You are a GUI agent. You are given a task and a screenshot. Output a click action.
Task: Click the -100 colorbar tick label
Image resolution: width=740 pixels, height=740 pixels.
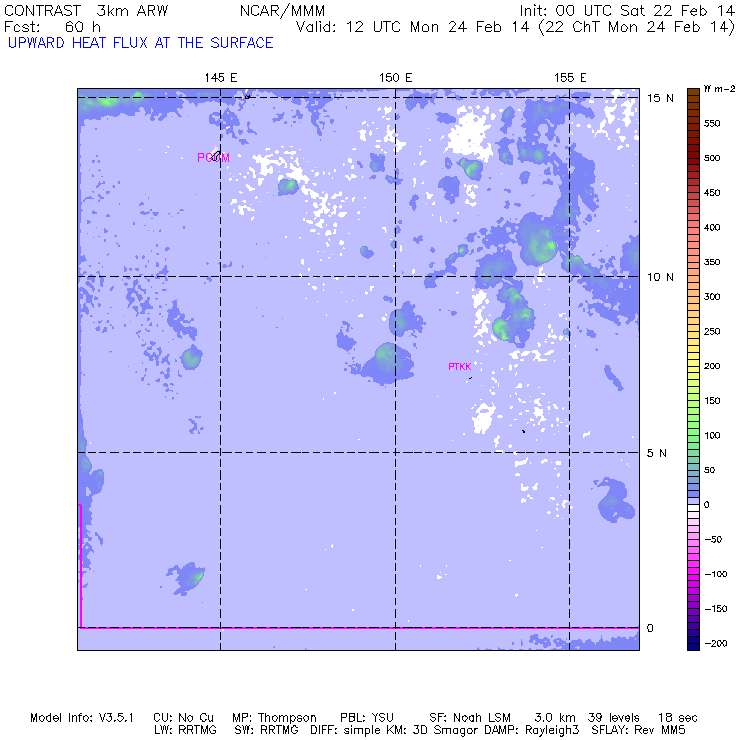[715, 574]
